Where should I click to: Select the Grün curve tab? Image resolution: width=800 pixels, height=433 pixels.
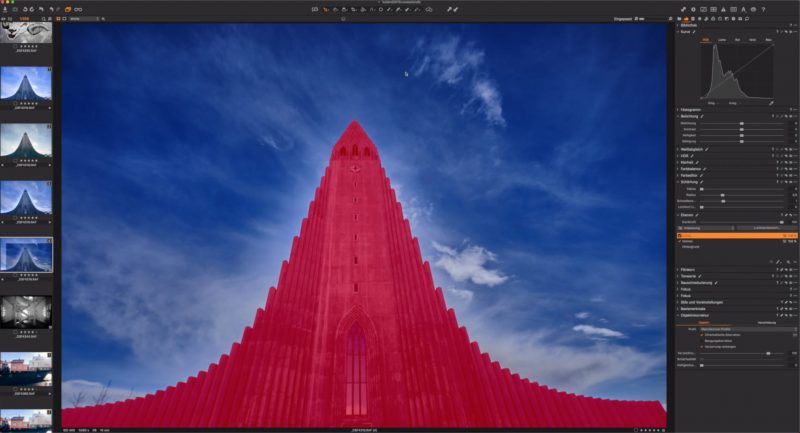tap(753, 40)
